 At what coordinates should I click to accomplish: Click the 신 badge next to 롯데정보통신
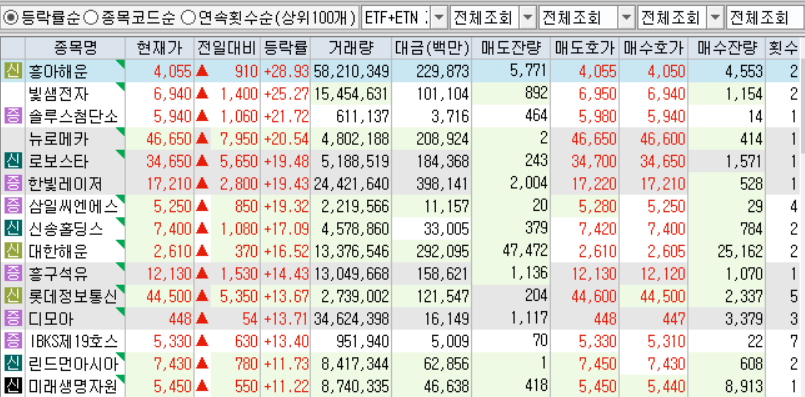[13, 296]
